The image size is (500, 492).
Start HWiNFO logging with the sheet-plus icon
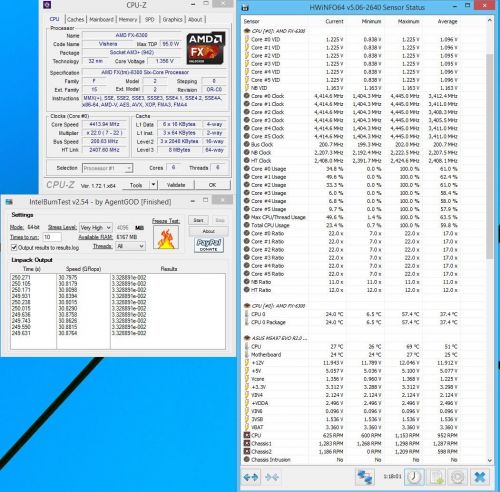tap(437, 477)
